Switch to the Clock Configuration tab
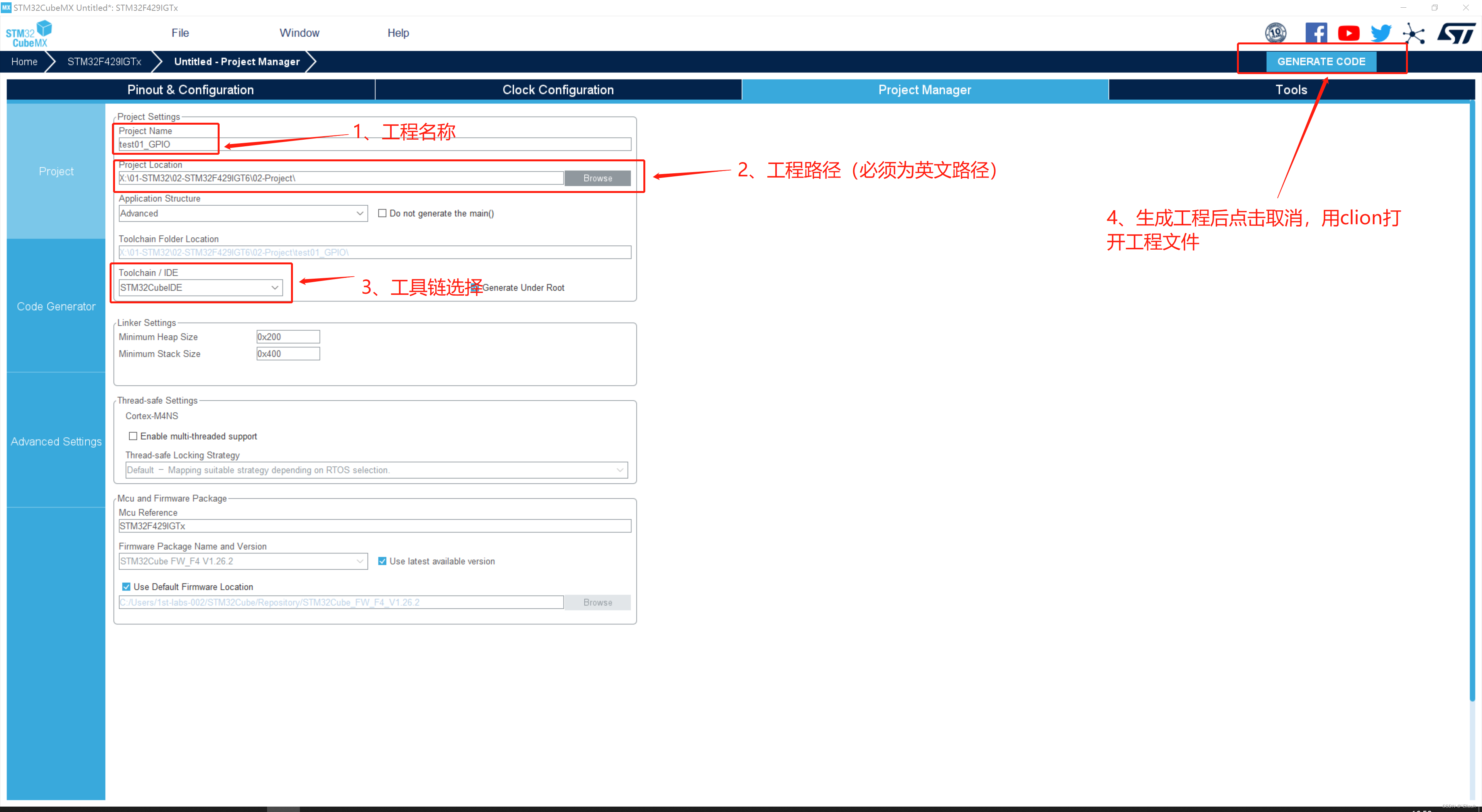Viewport: 1482px width, 812px height. pos(557,90)
